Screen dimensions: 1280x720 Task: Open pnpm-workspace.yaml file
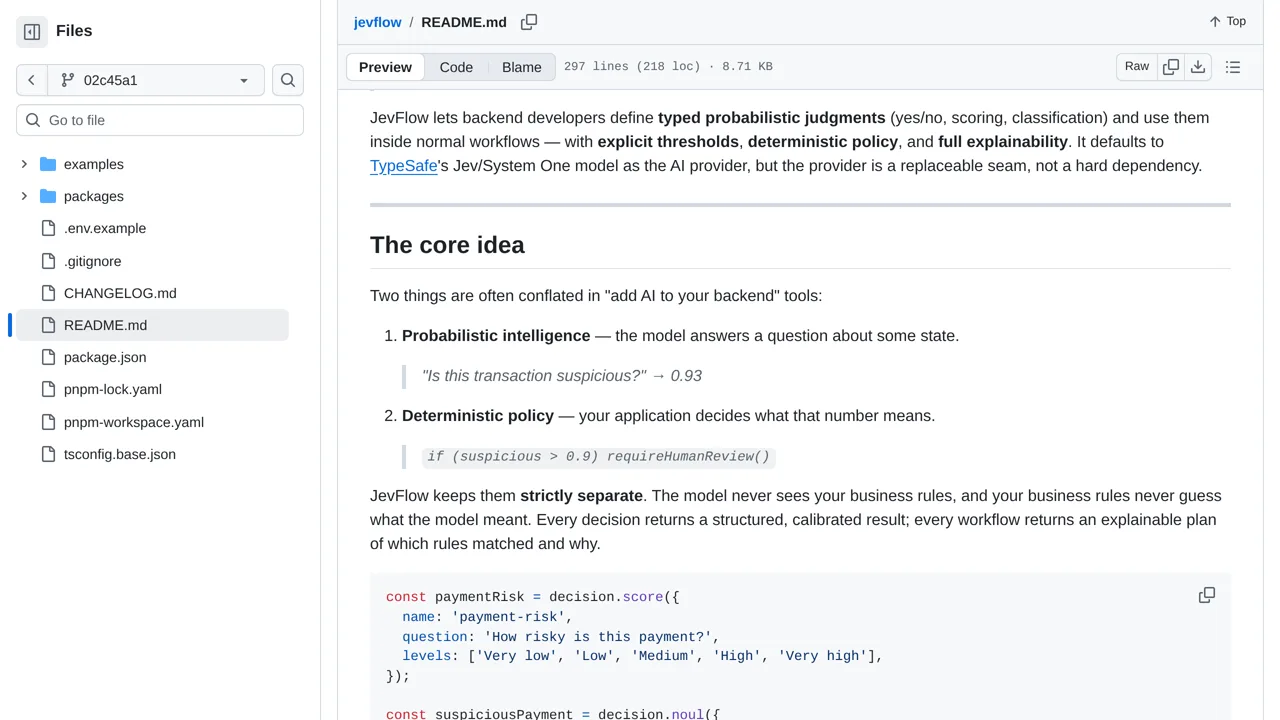coord(134,422)
